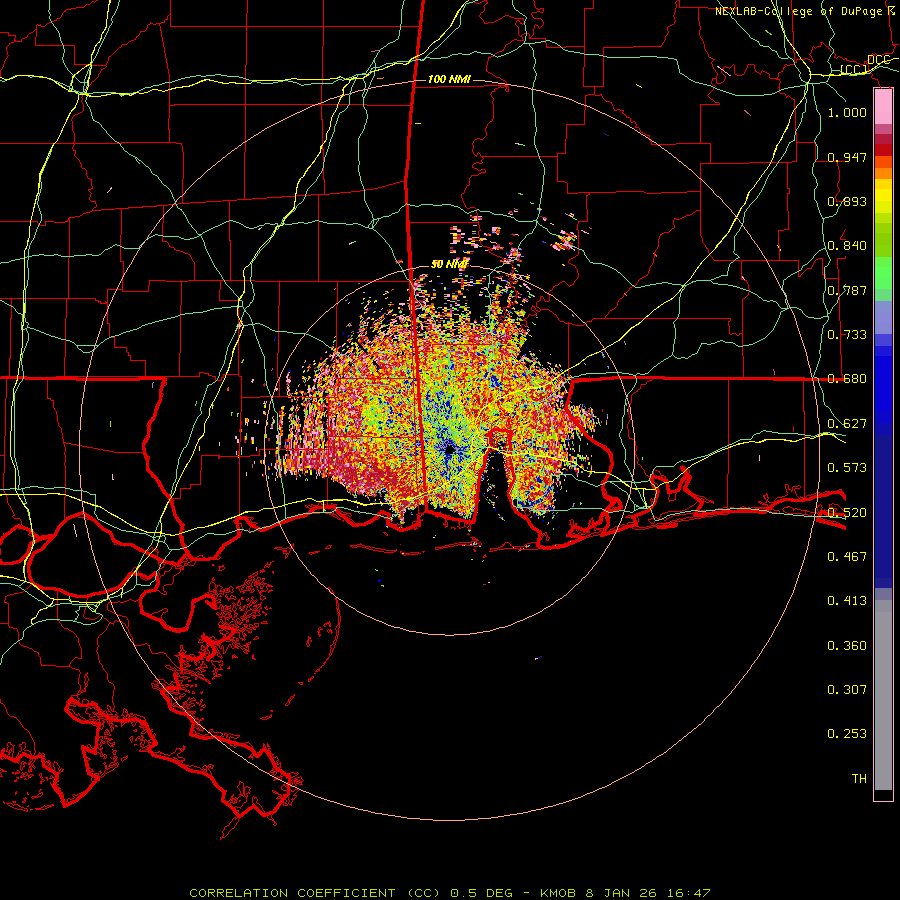Click the 0.360 scale value
This screenshot has width=900, height=900.
(x=847, y=646)
